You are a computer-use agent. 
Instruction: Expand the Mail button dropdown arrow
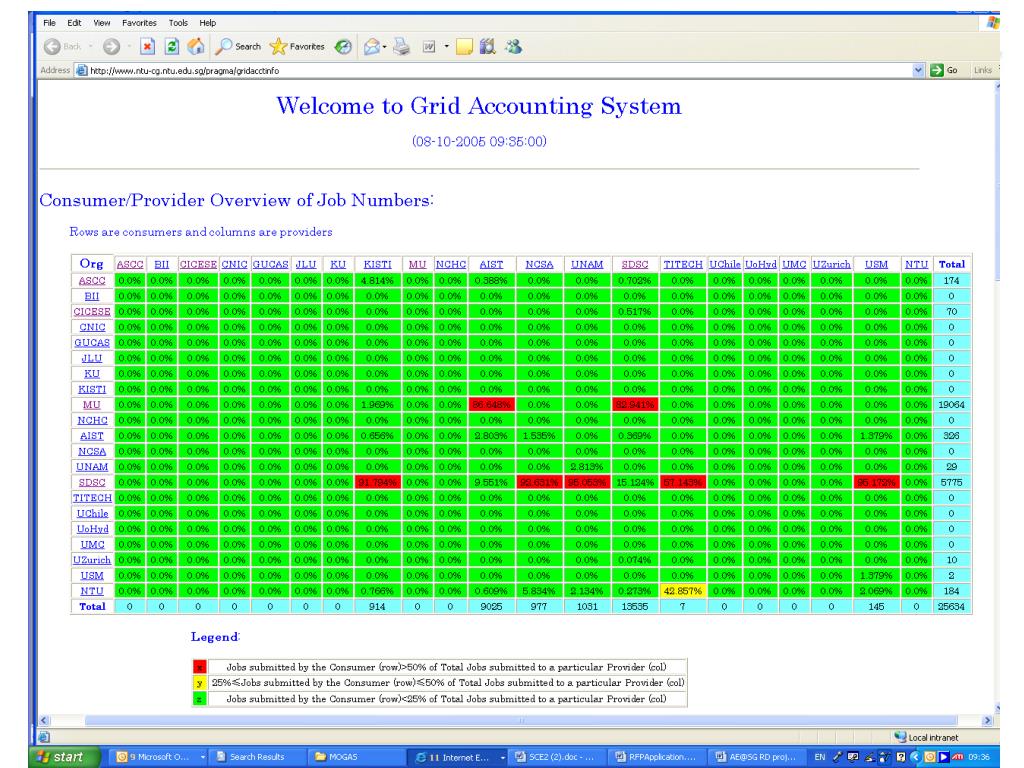pos(385,46)
